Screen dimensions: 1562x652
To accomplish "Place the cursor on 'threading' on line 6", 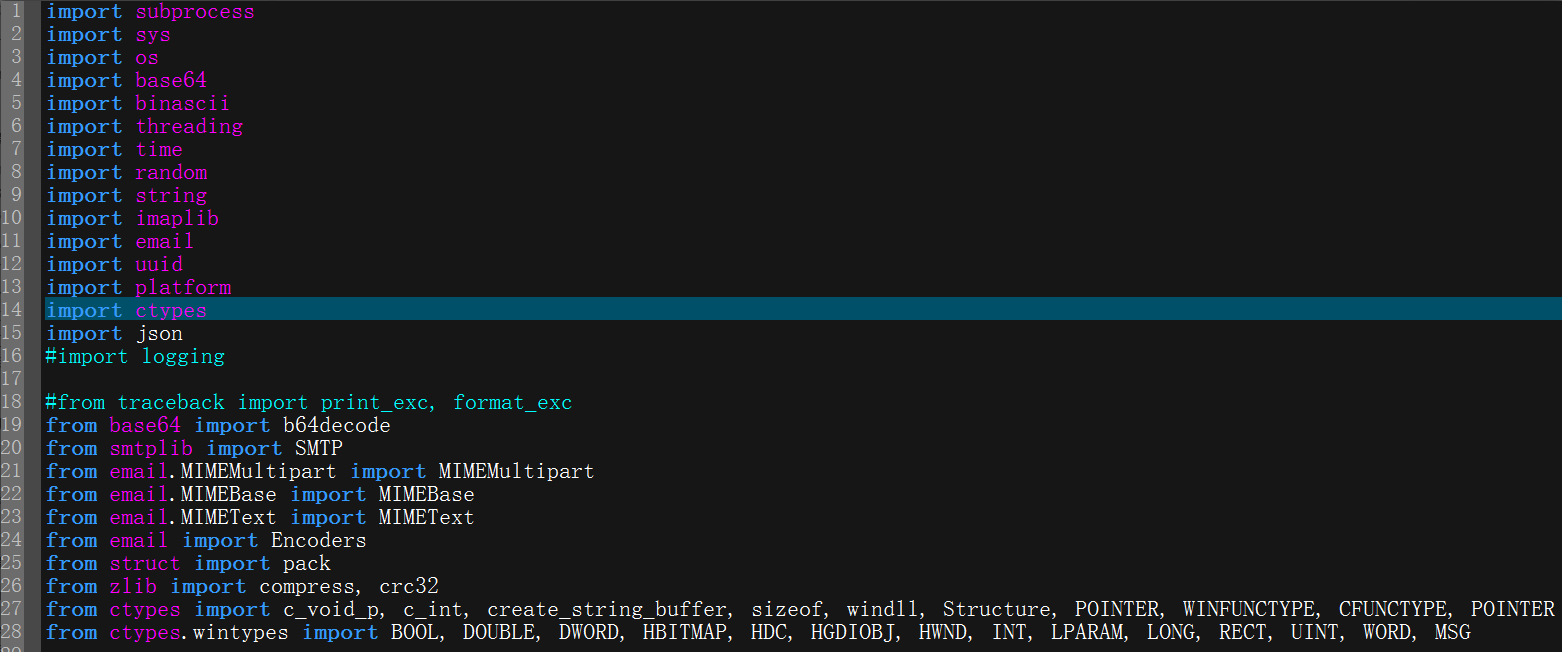I will tap(189, 127).
